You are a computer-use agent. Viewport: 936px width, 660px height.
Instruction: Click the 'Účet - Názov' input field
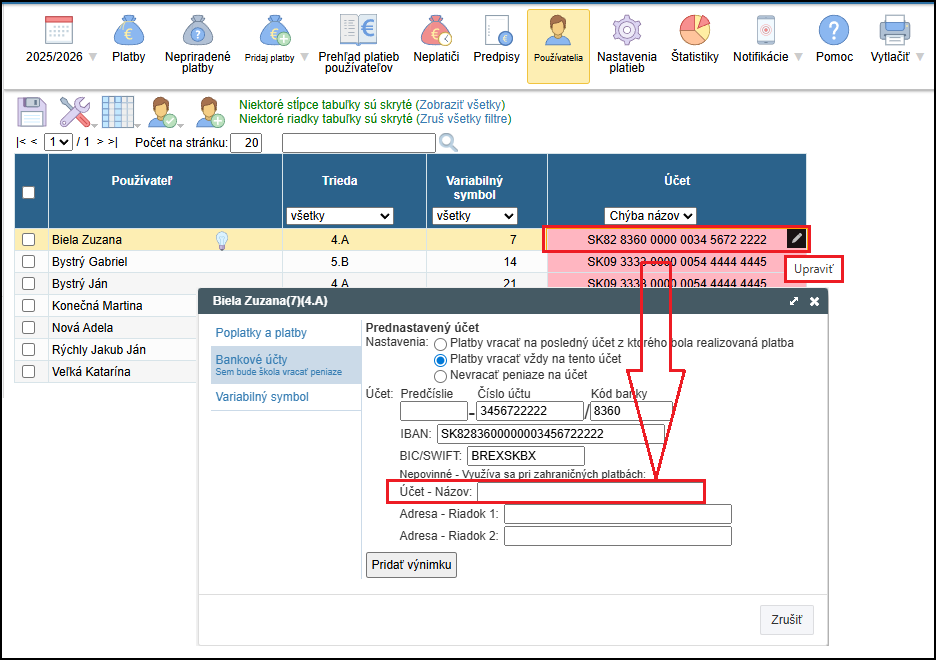pyautogui.click(x=590, y=492)
